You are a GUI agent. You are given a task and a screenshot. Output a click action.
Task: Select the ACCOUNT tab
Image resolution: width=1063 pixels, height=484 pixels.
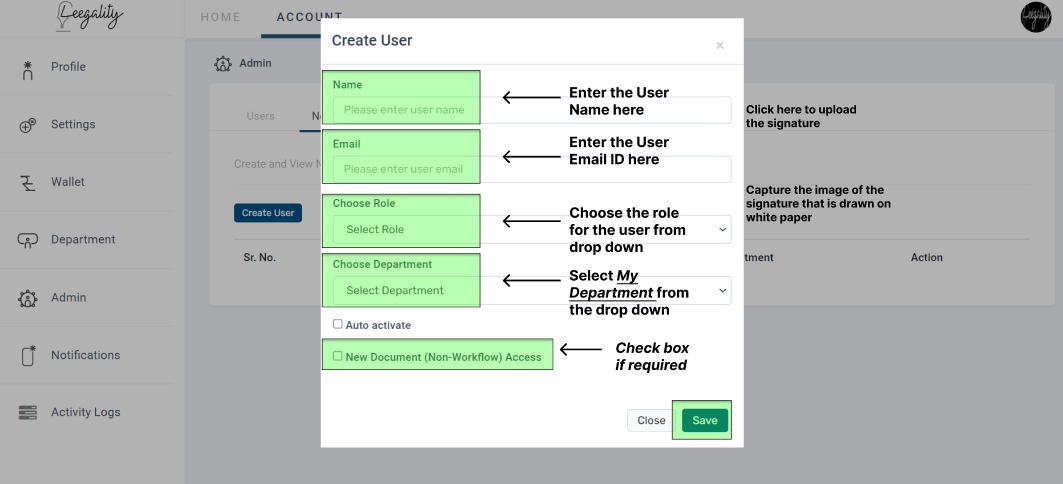pyautogui.click(x=310, y=17)
